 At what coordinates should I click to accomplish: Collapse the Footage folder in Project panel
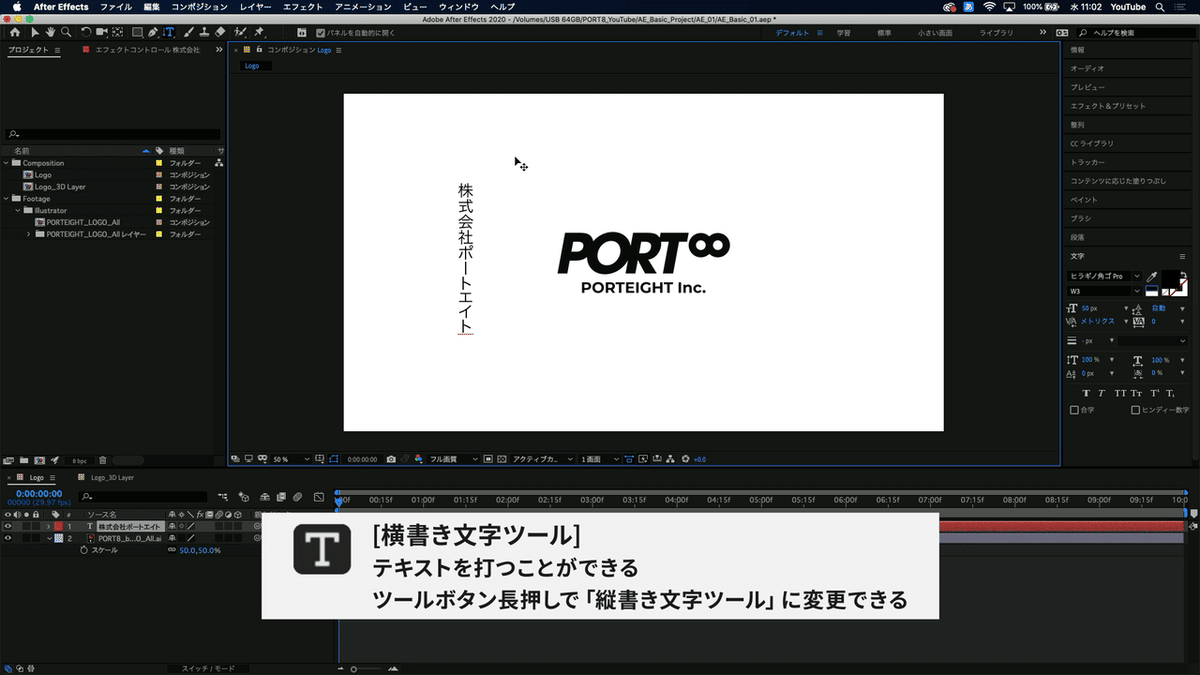pos(6,199)
